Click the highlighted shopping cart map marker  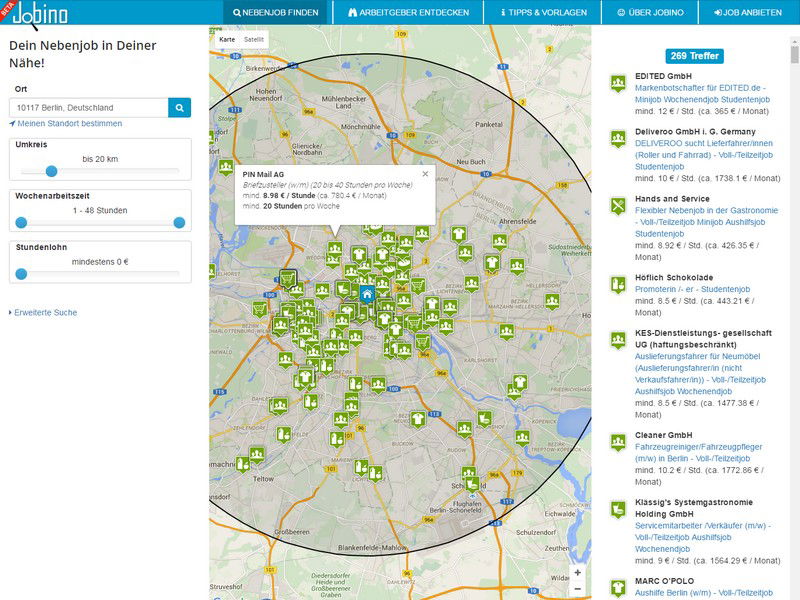coord(288,279)
